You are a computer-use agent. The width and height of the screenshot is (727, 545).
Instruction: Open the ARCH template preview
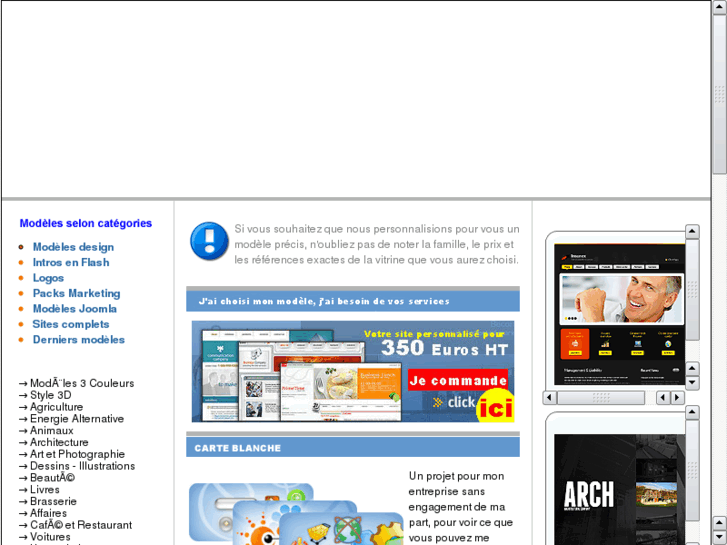(x=619, y=489)
